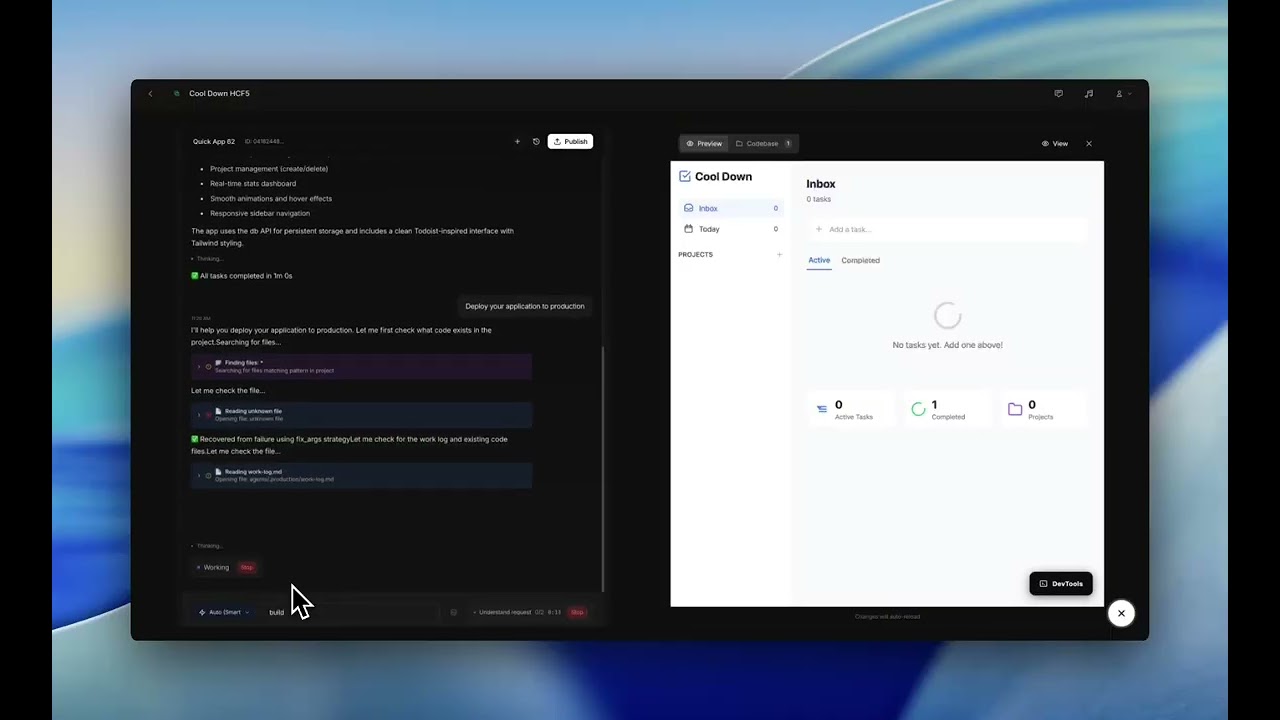This screenshot has height=720, width=1280.
Task: Open DevTools
Action: click(x=1061, y=584)
